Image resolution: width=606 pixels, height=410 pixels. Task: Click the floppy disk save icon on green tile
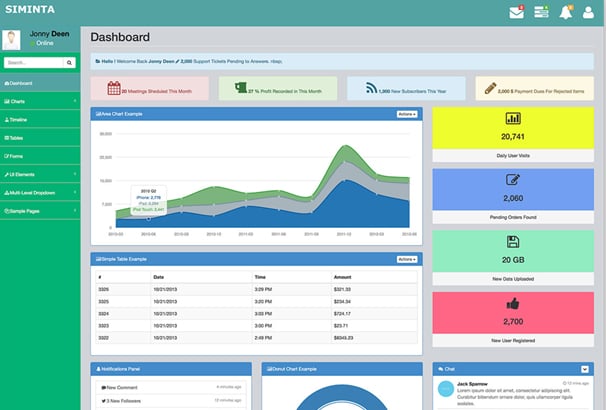(513, 242)
